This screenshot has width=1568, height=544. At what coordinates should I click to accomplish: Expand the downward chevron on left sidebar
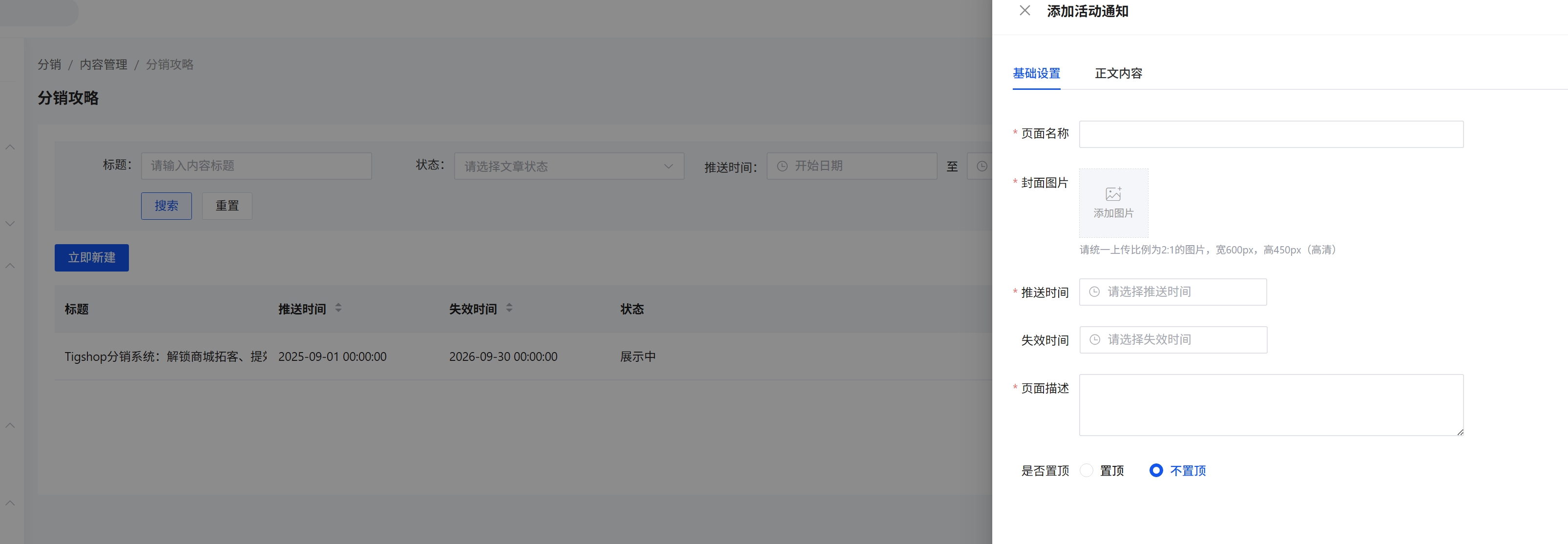click(x=10, y=223)
